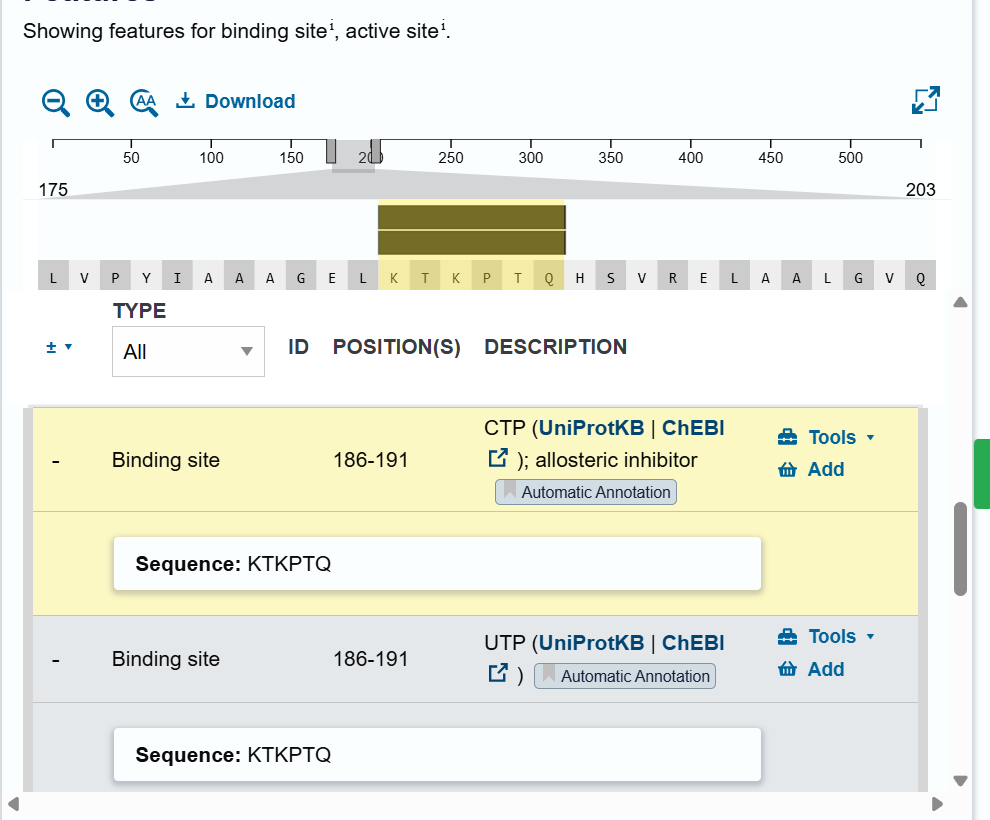Open Tools dropdown for CTP binding site
This screenshot has width=990, height=820.
tap(826, 437)
